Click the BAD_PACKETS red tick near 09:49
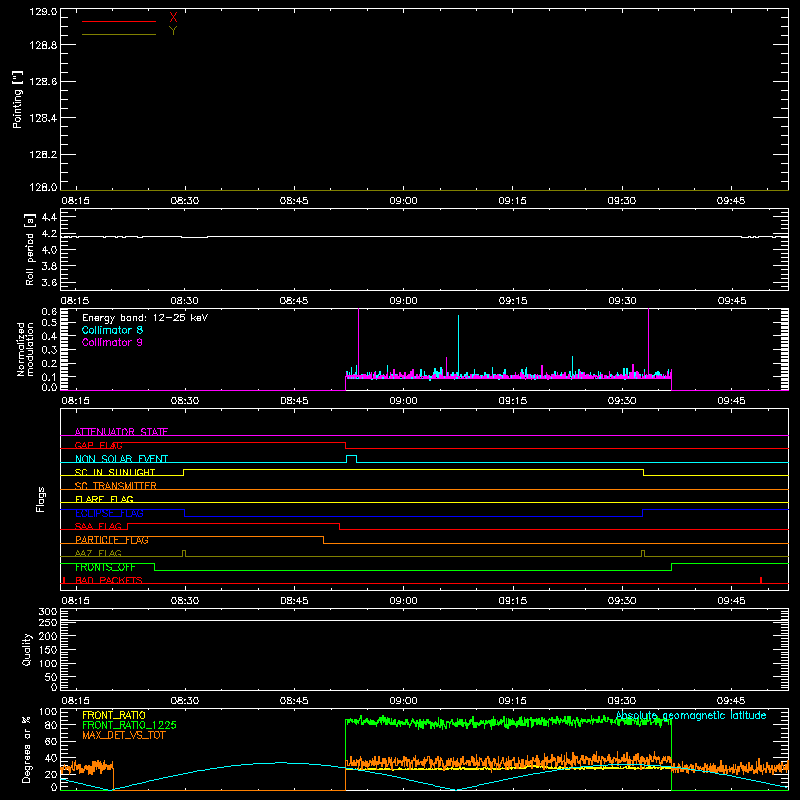800x800 pixels. [x=761, y=580]
